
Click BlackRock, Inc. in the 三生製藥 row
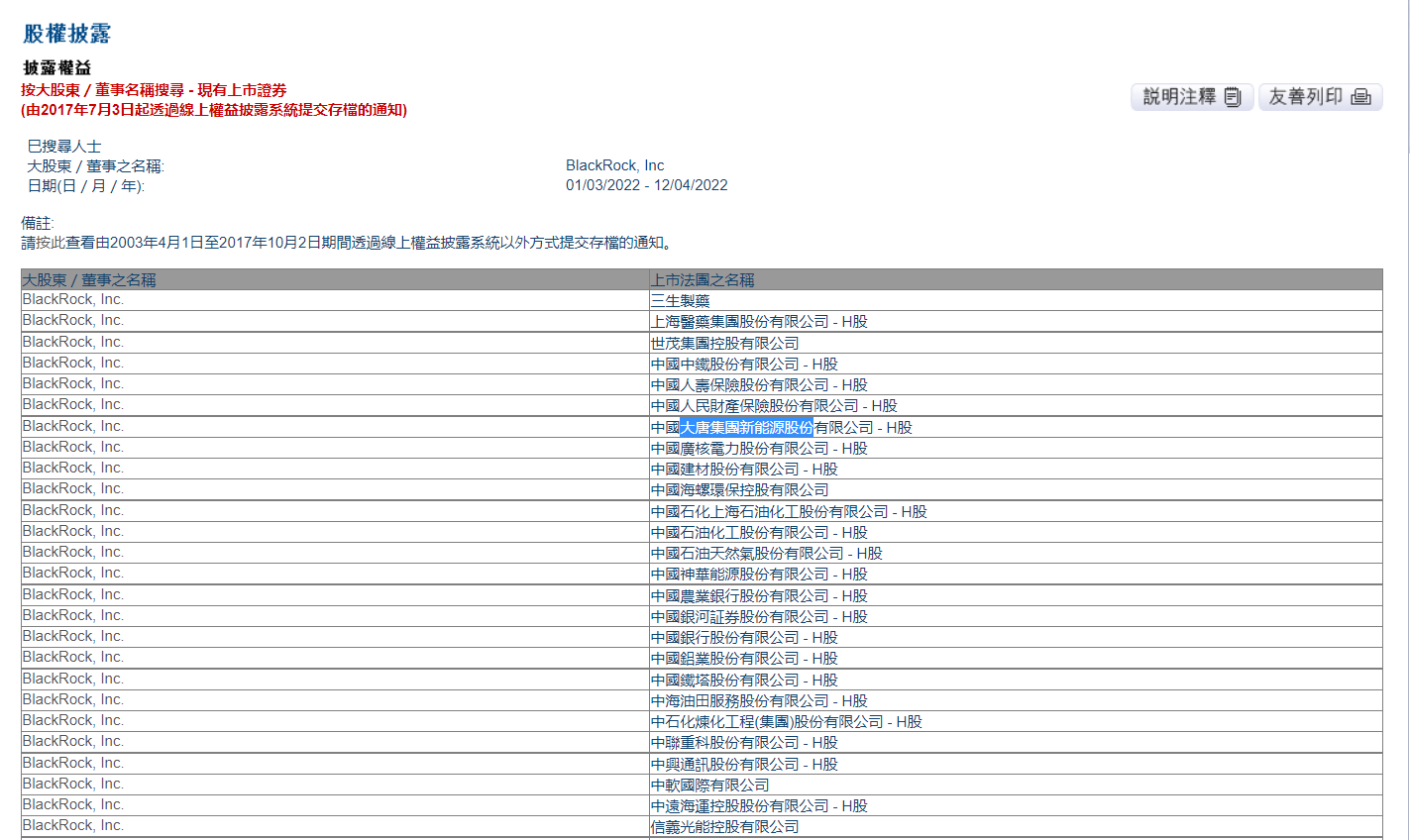[x=73, y=299]
